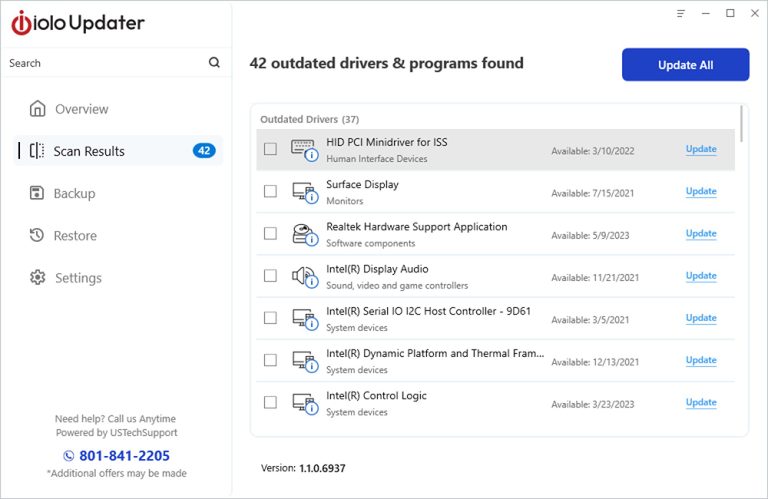
Task: Check the HID PCI Minidriver for ISS checkbox
Action: (270, 149)
